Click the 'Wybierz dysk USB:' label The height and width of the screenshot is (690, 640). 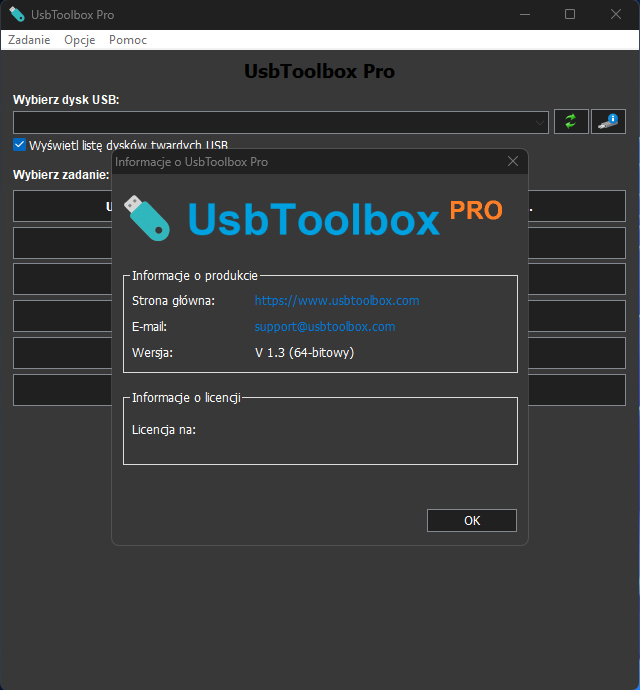pyautogui.click(x=66, y=100)
